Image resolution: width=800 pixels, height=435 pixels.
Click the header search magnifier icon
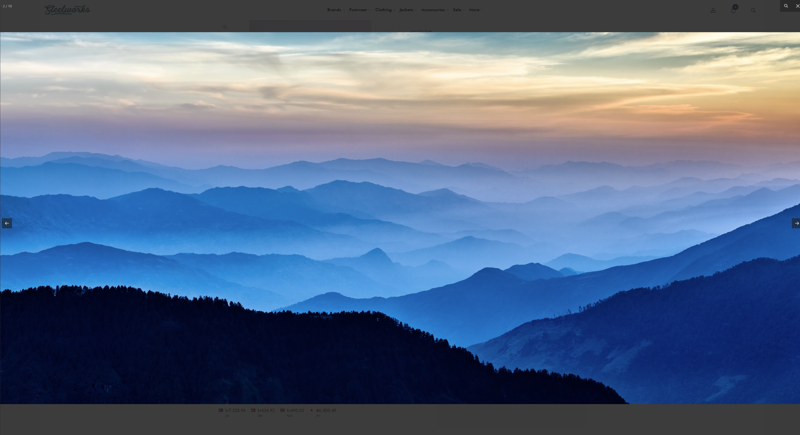click(753, 10)
